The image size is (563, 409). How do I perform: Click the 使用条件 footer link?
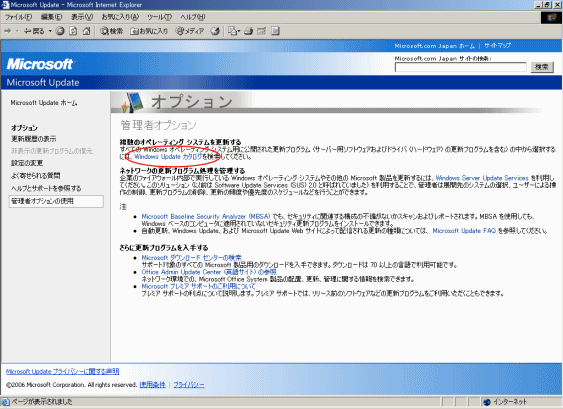pos(153,385)
